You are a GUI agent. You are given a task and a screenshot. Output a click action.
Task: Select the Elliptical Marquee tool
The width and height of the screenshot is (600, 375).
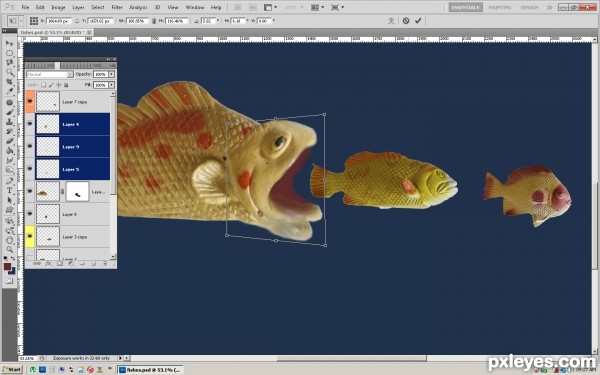pyautogui.click(x=9, y=53)
